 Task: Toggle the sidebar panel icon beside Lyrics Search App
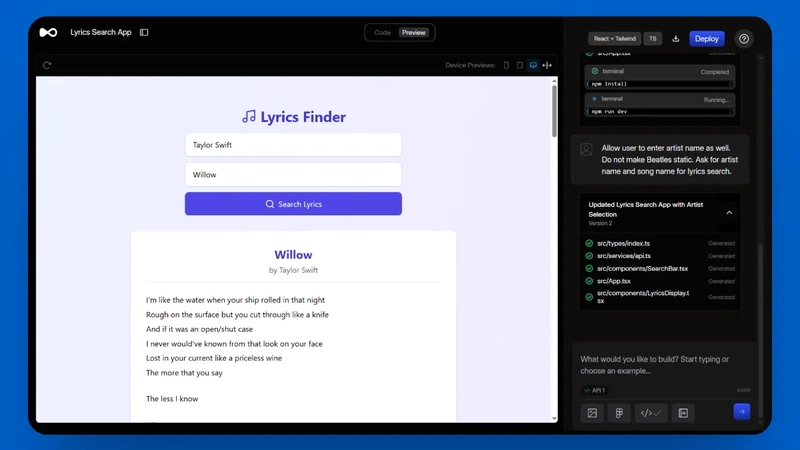(x=144, y=32)
